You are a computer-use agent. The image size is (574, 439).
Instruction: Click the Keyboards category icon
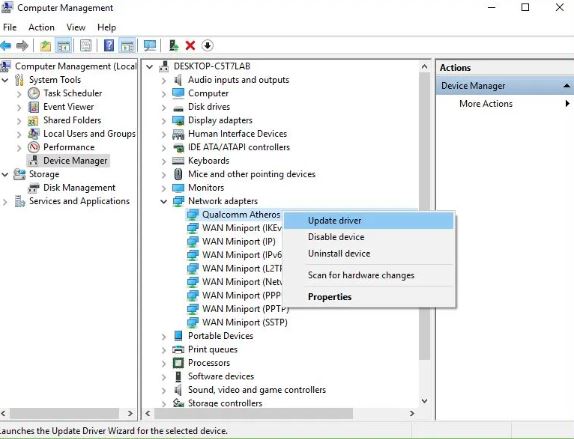178,161
